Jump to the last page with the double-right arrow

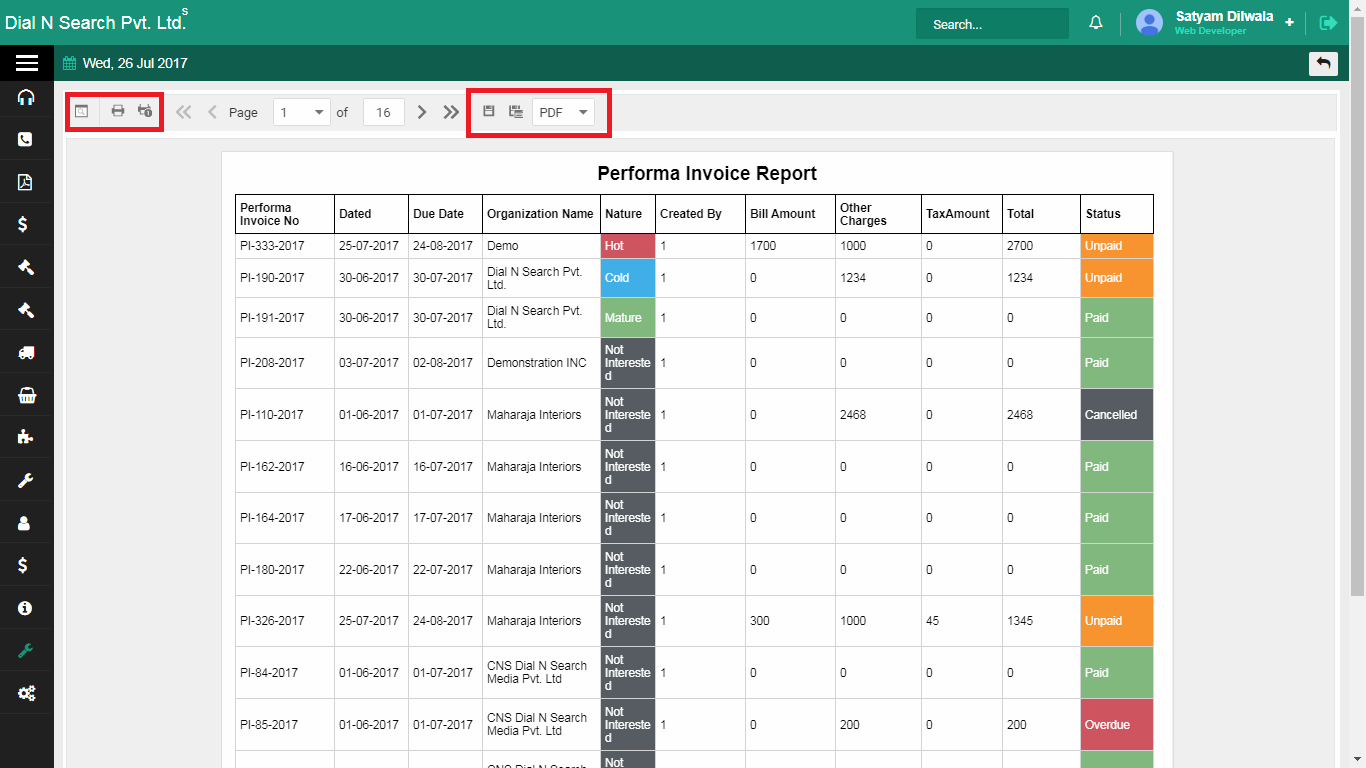[x=451, y=112]
